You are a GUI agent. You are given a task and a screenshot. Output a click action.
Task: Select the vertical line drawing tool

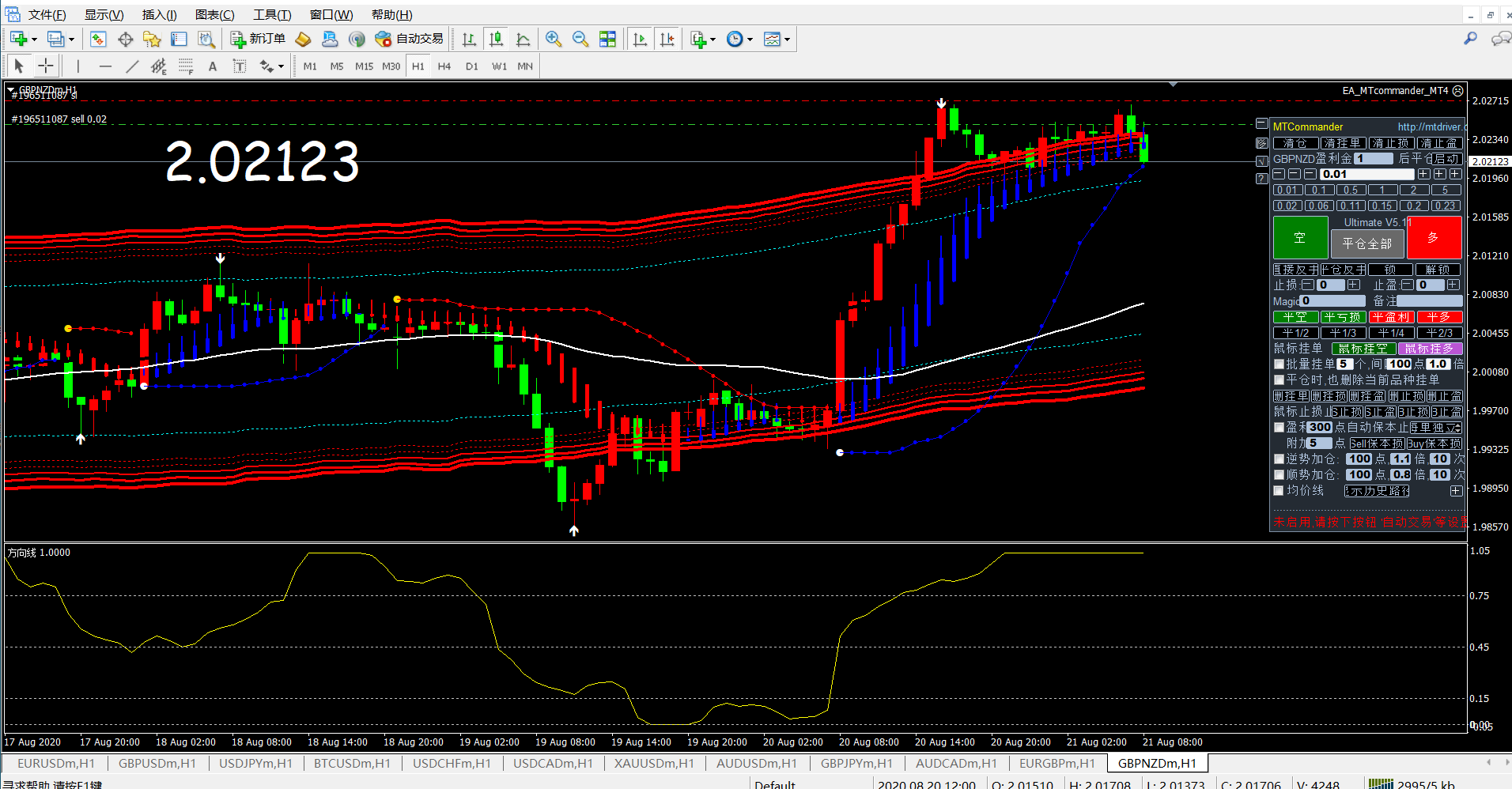[77, 66]
